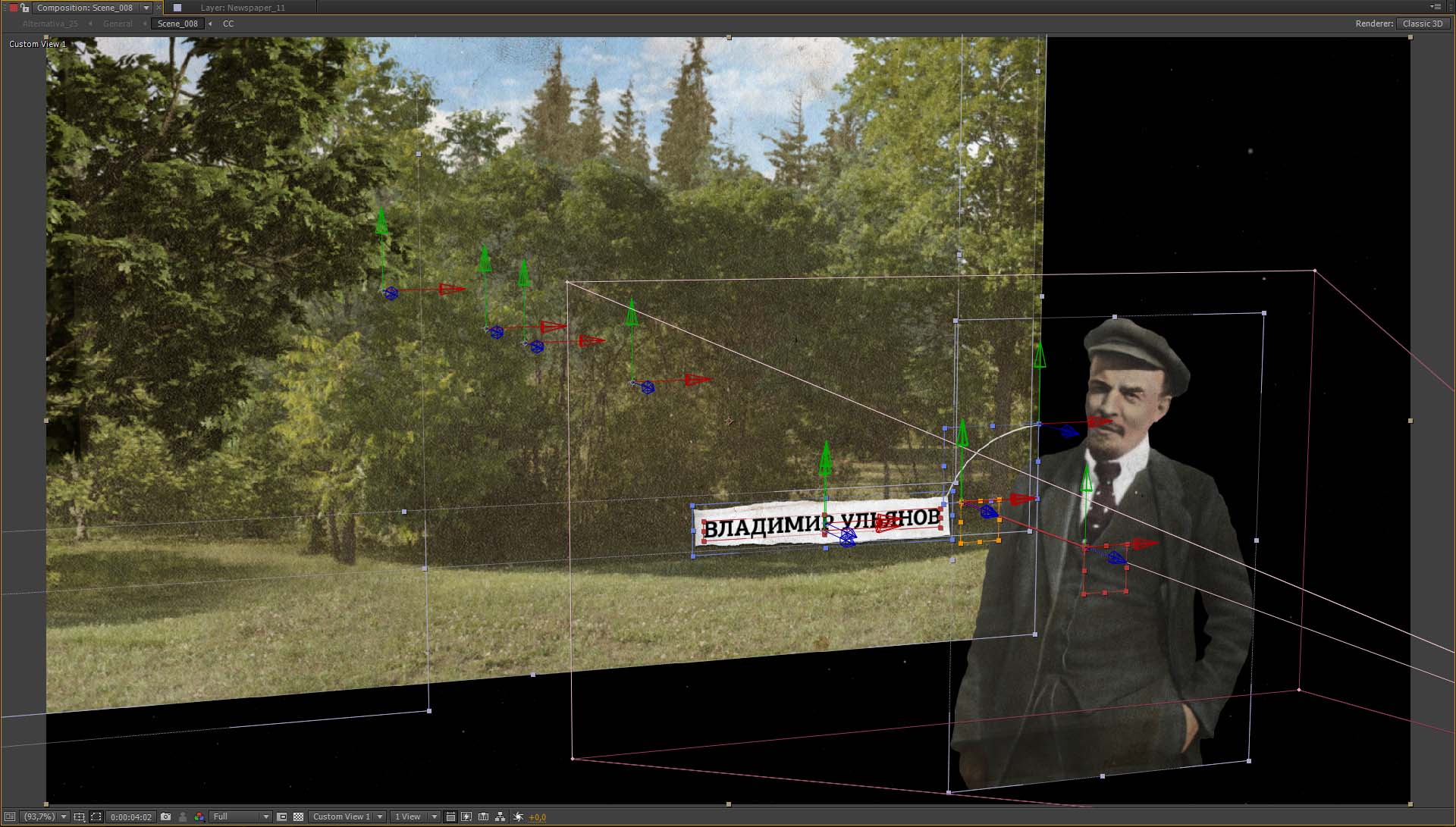Click the Reset Exposure aperture icon
This screenshot has width=1456, height=827.
pyautogui.click(x=519, y=816)
